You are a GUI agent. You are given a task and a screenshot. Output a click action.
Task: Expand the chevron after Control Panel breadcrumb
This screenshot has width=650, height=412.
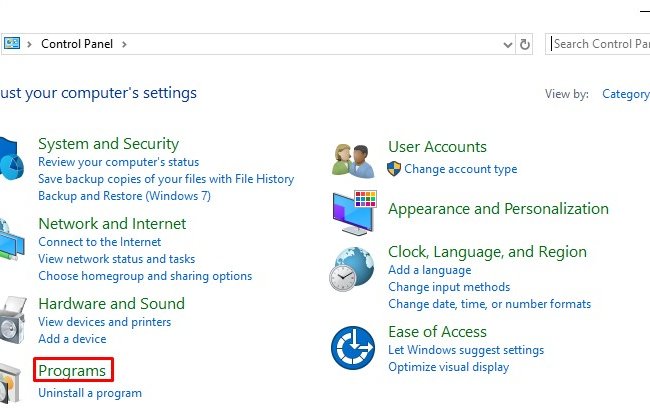pos(124,44)
